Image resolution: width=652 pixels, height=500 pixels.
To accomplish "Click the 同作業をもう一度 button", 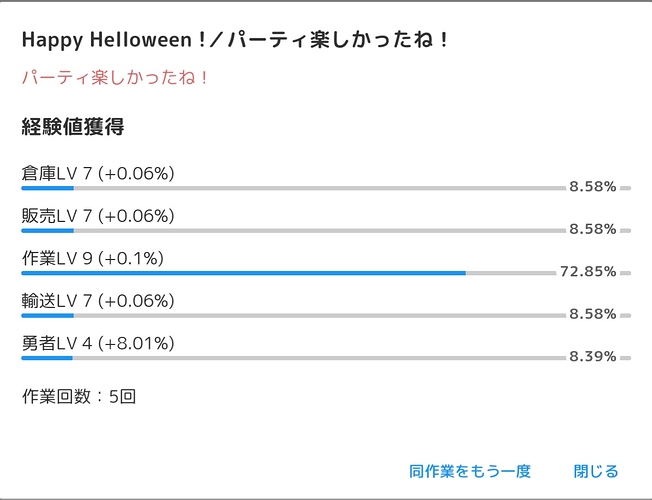I will [470, 471].
